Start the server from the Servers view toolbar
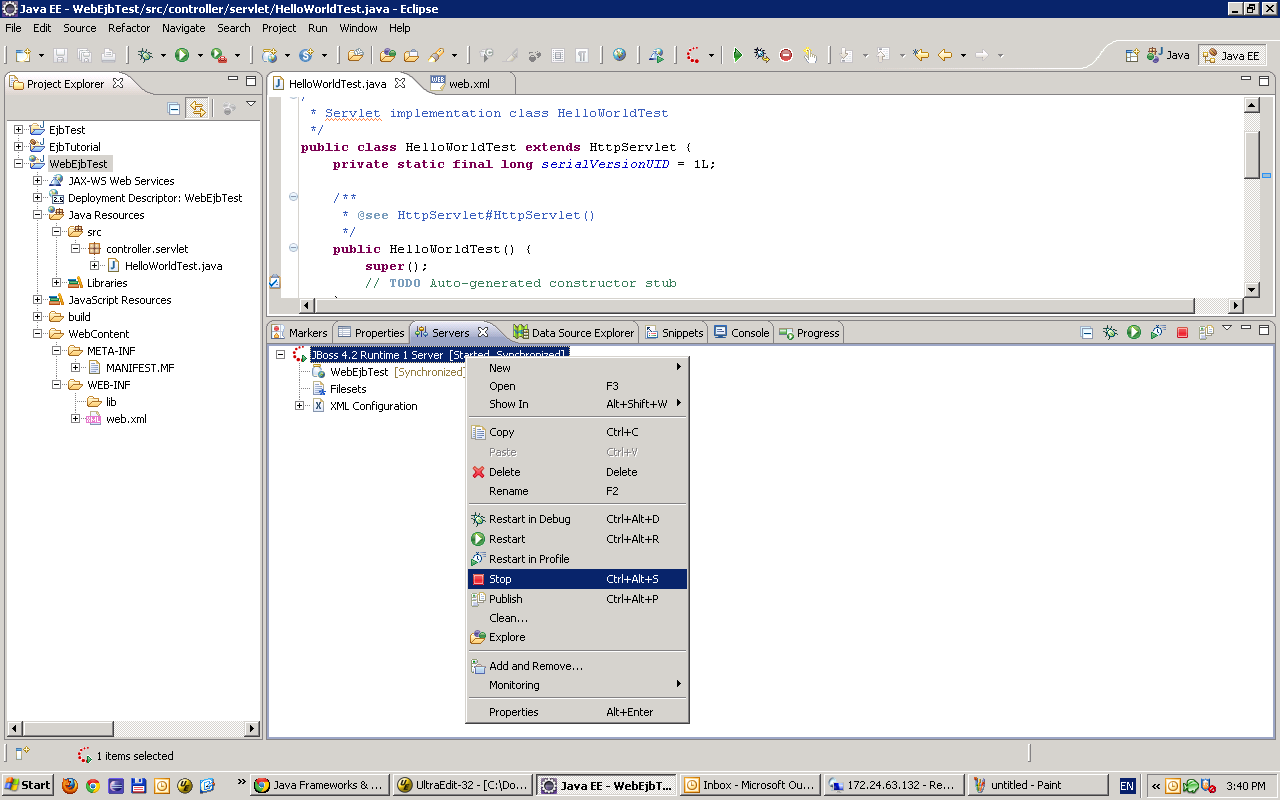Viewport: 1280px width, 800px height. click(1132, 331)
